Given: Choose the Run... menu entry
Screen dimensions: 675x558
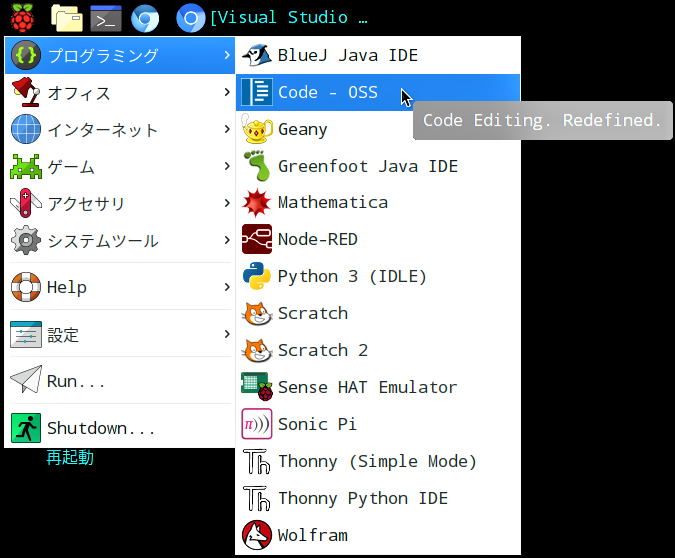Looking at the screenshot, I should [120, 381].
